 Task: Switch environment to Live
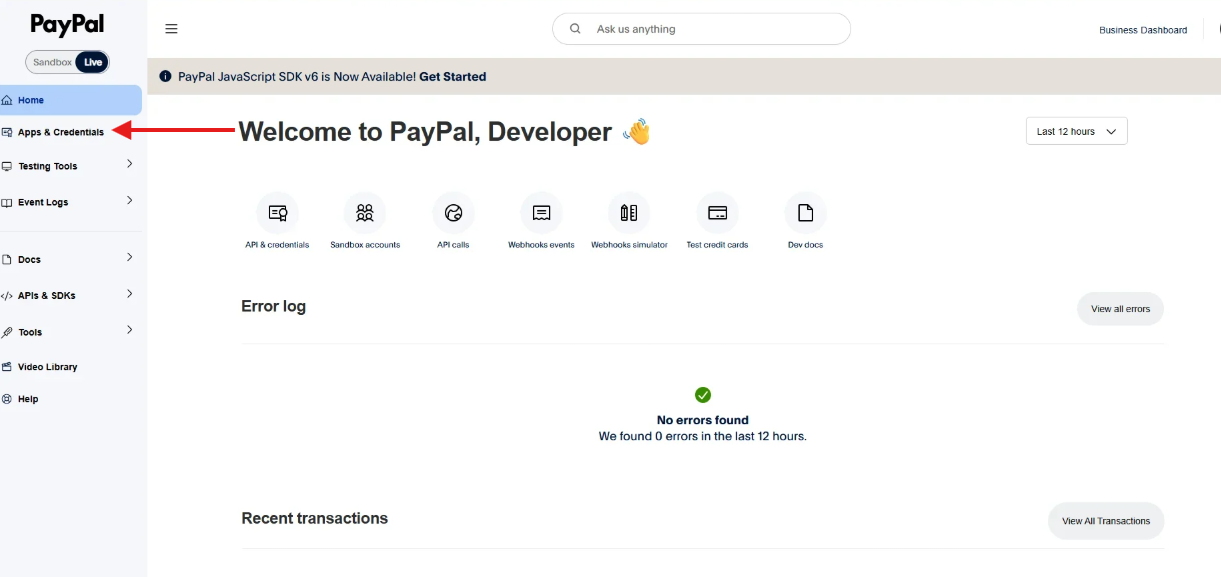coord(92,62)
